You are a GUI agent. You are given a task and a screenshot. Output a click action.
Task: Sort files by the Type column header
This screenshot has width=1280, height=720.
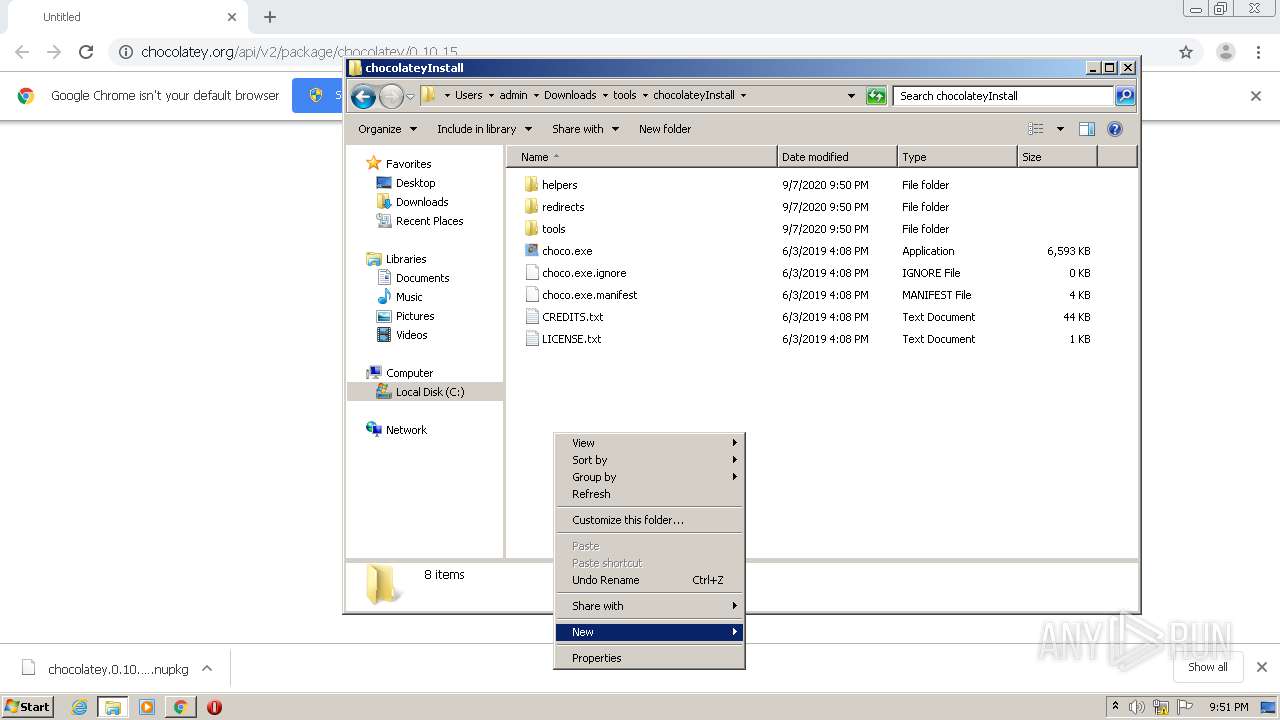[x=956, y=157]
